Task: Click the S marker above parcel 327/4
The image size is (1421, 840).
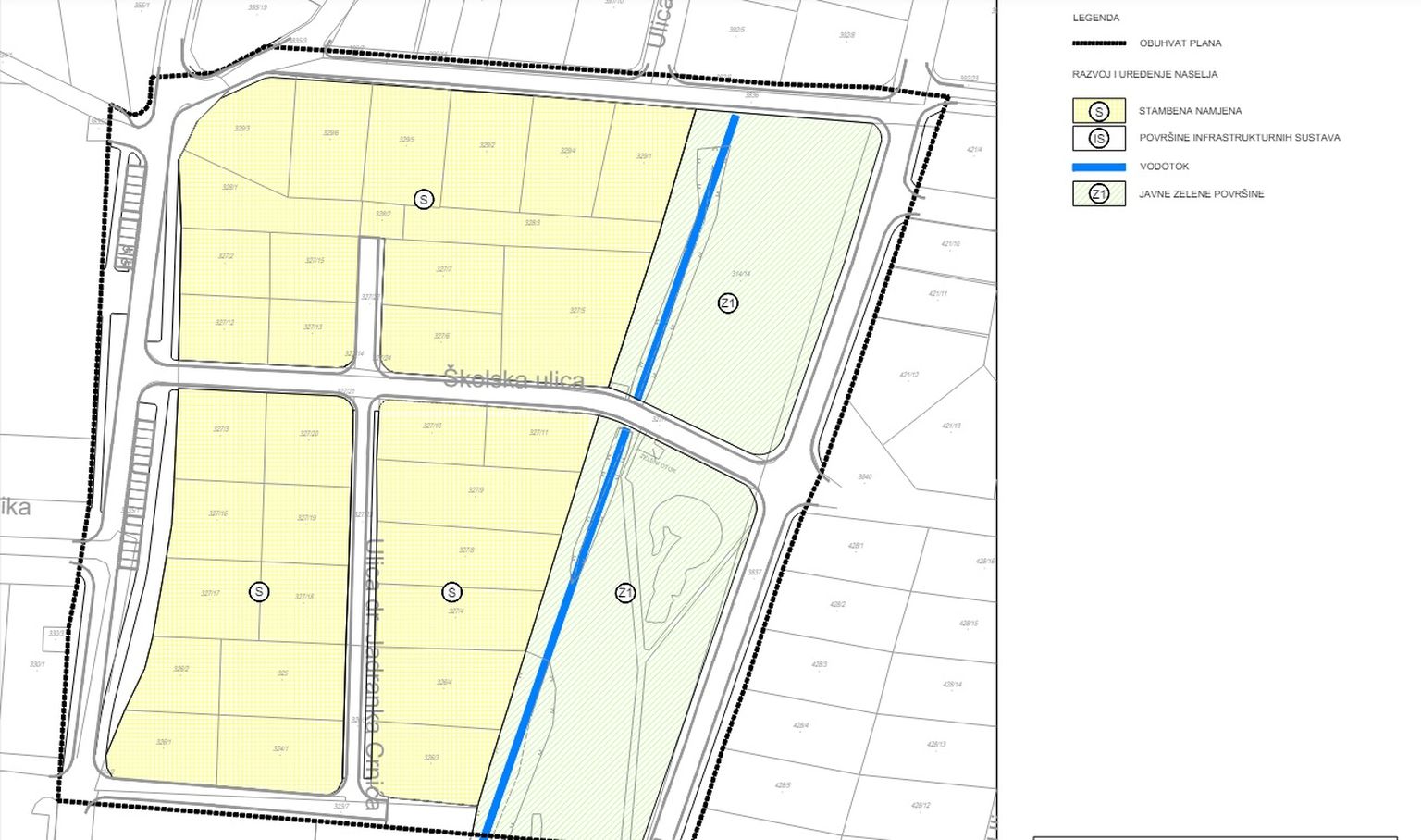Action: click(x=451, y=592)
